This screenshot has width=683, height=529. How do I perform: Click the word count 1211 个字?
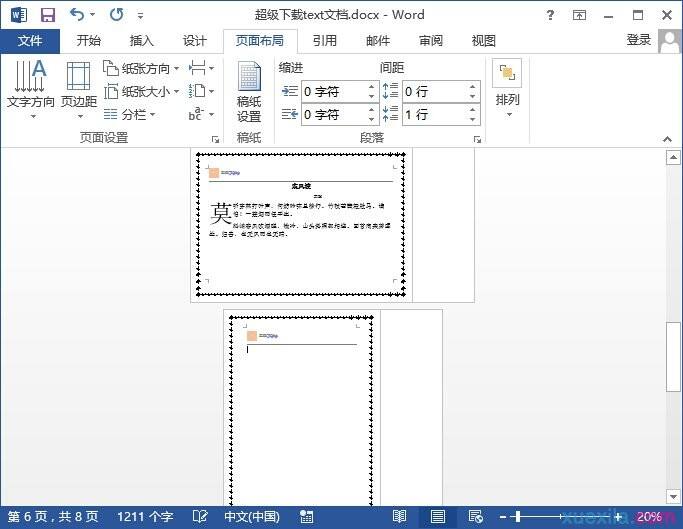click(145, 517)
